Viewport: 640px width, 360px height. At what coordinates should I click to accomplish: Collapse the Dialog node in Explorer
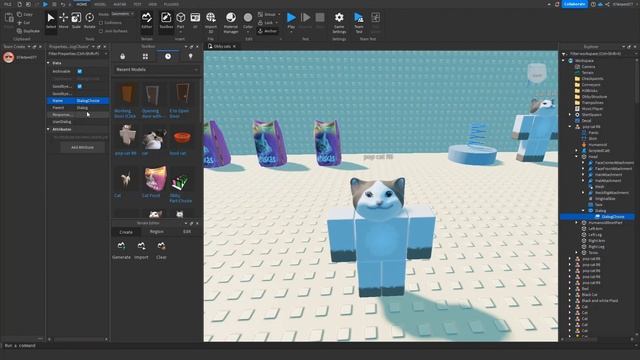click(583, 211)
